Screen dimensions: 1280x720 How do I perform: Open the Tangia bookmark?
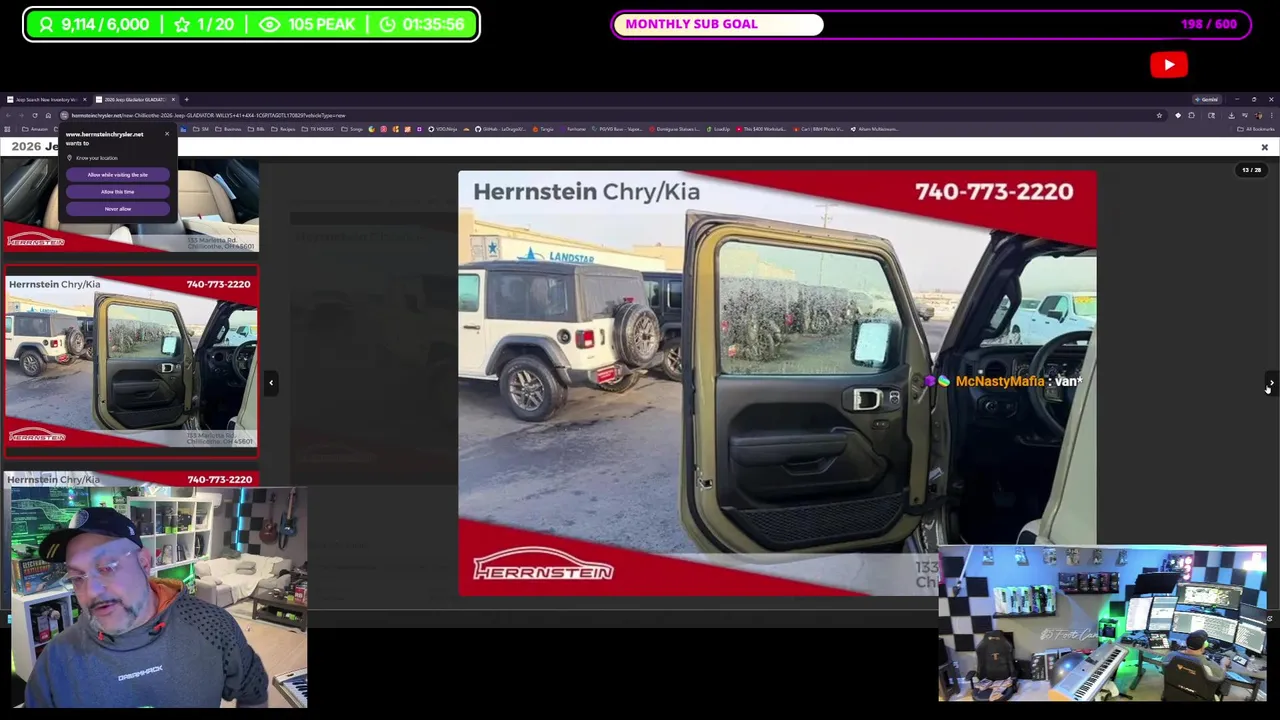pyautogui.click(x=543, y=129)
